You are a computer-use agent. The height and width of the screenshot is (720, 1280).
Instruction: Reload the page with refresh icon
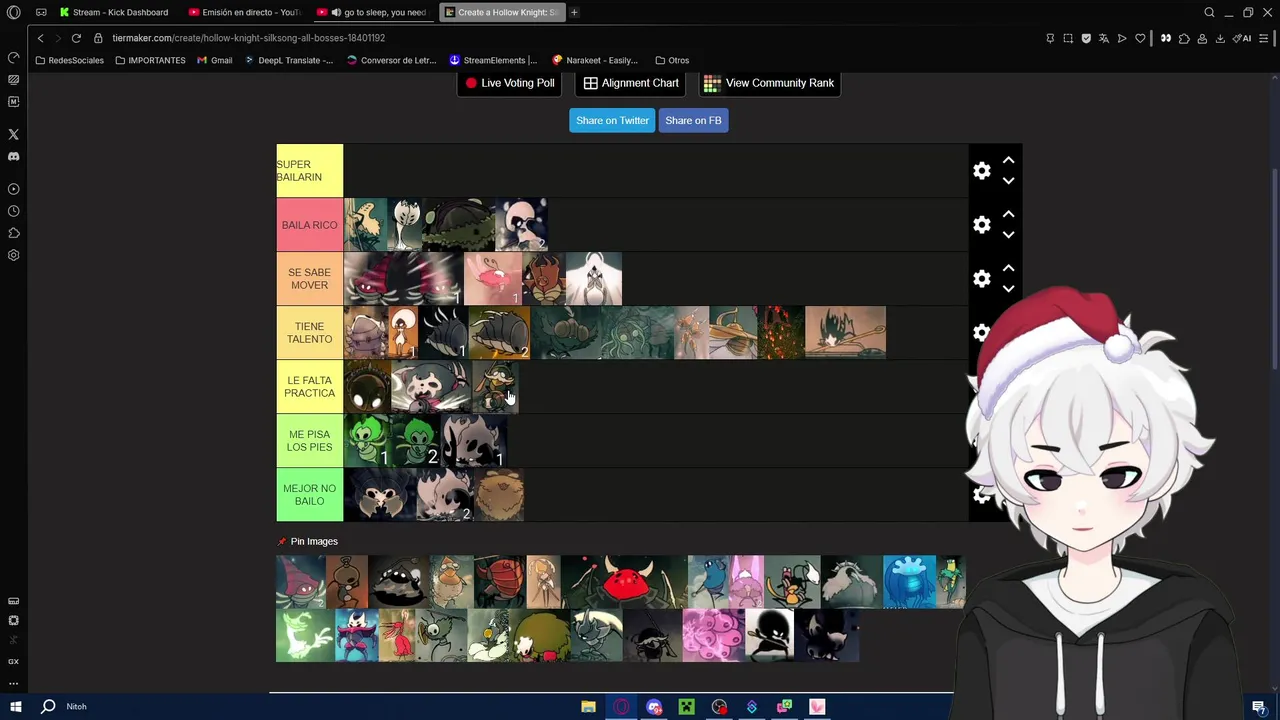(x=76, y=38)
